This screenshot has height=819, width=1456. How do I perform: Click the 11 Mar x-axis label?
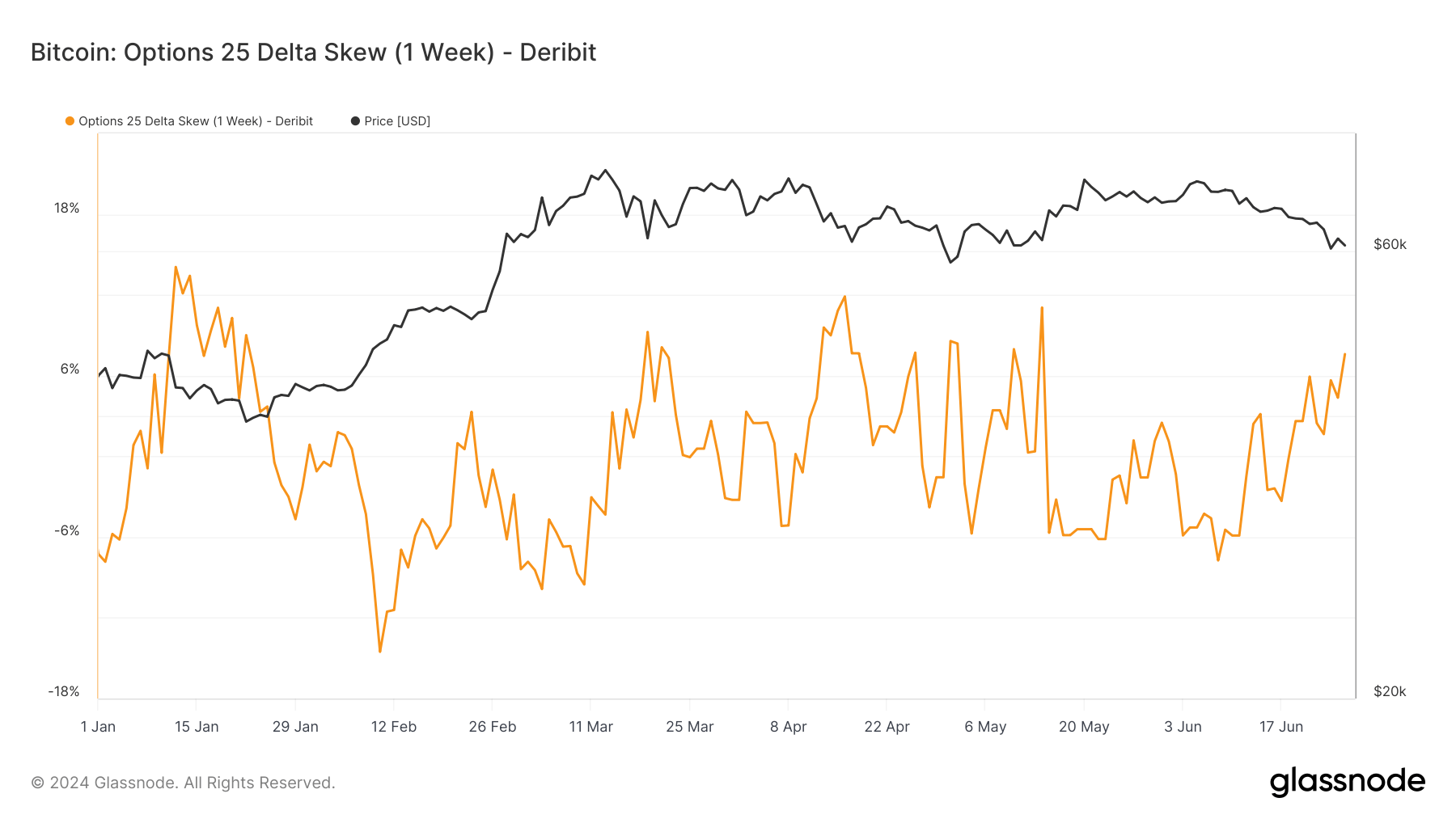tap(591, 727)
